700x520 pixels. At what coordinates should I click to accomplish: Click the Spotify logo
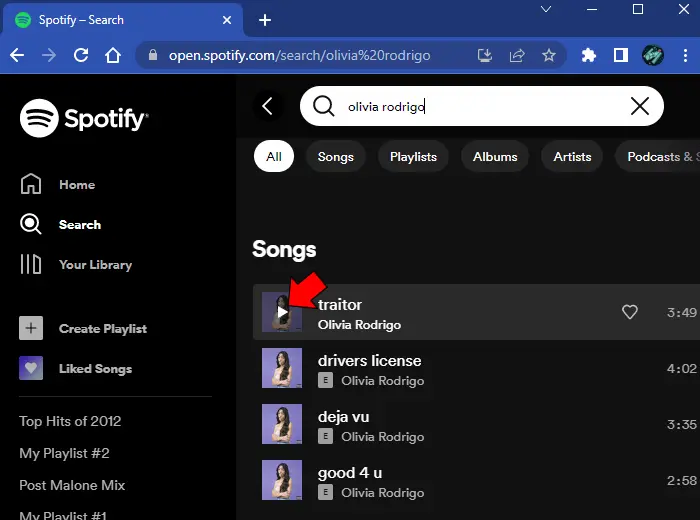(x=84, y=118)
